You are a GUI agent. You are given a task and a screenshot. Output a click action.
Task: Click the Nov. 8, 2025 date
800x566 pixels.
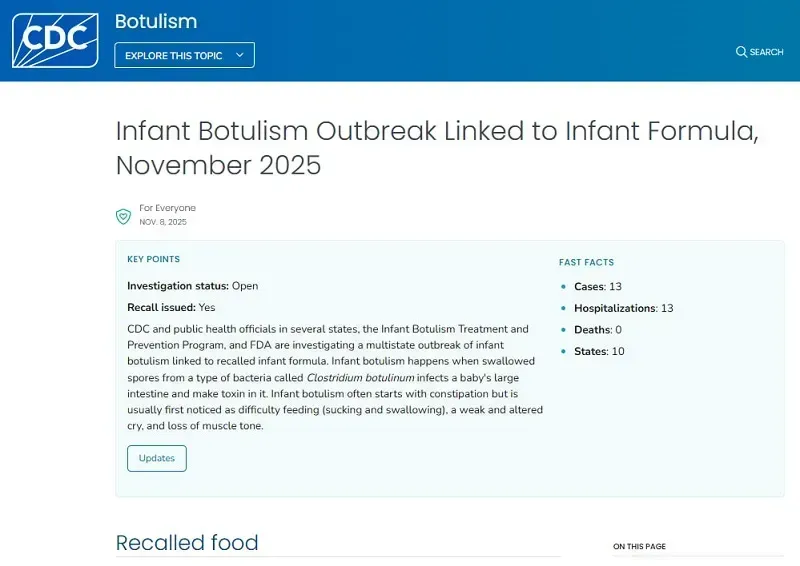[x=163, y=222]
